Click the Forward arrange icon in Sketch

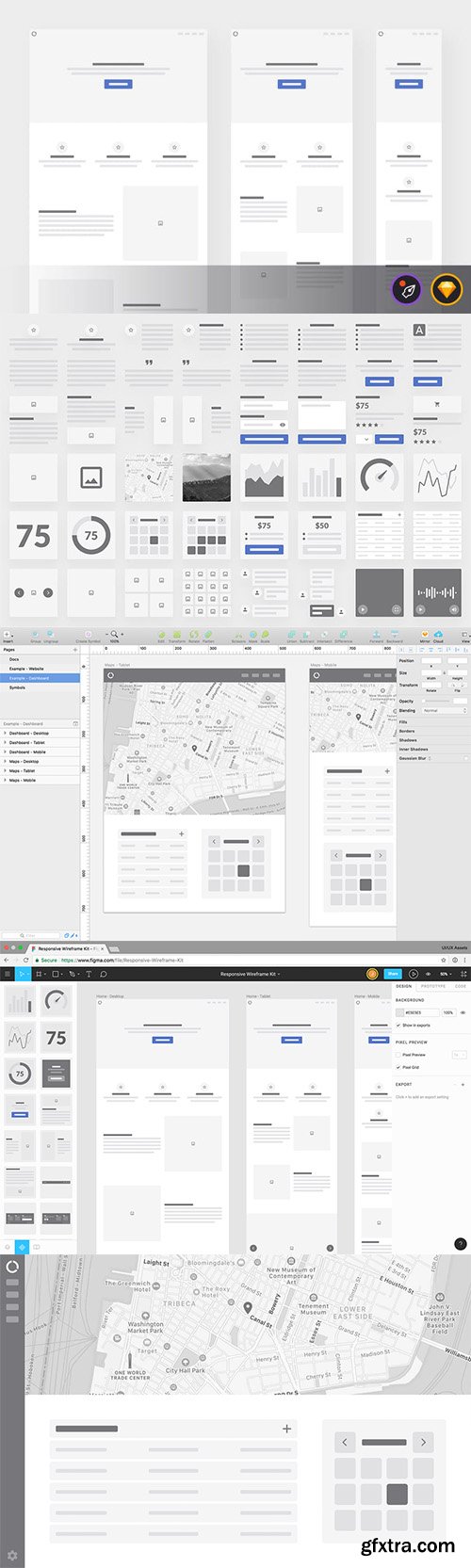[376, 636]
